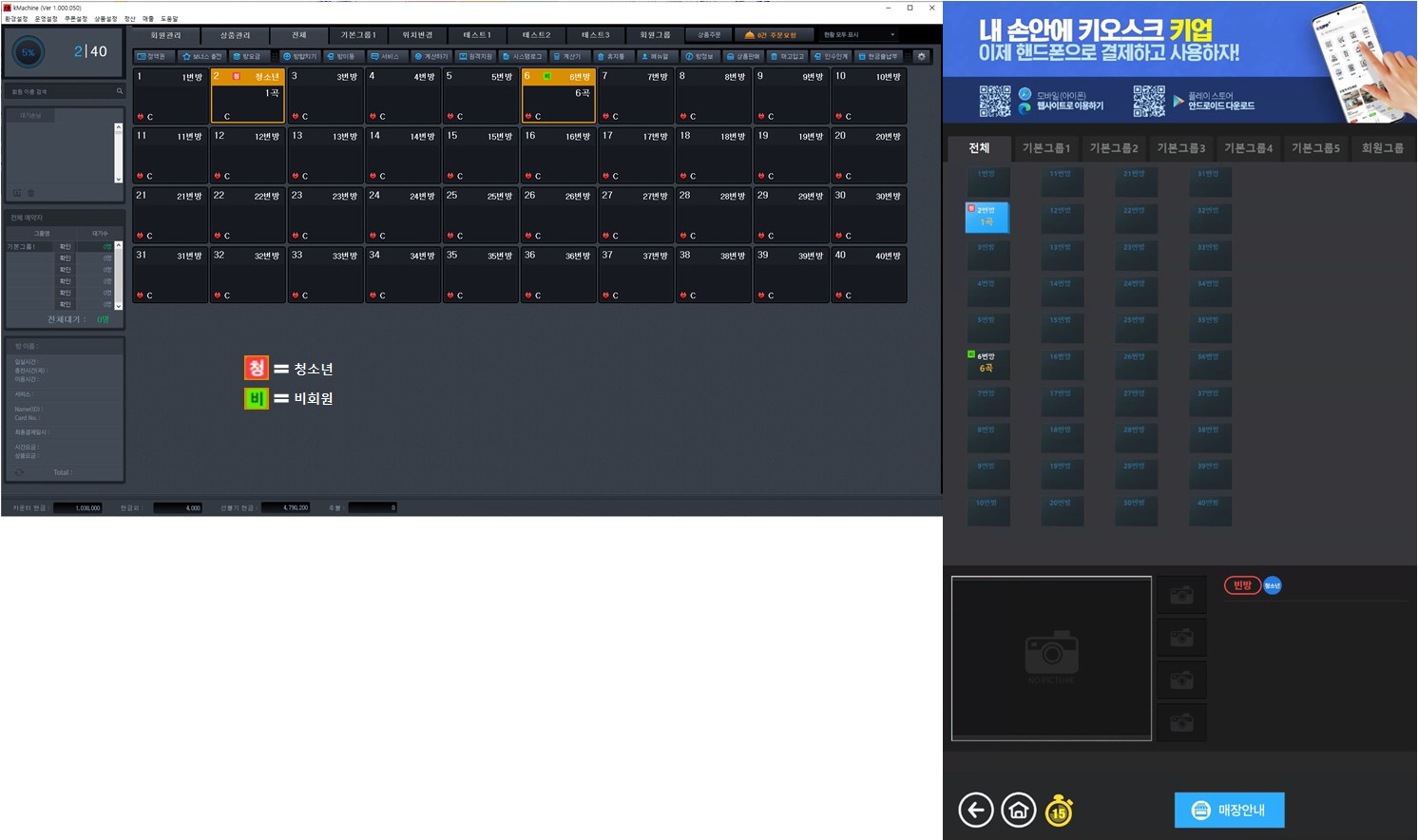Click the magnifier in member search
Image resolution: width=1418 pixels, height=840 pixels.
pos(120,91)
